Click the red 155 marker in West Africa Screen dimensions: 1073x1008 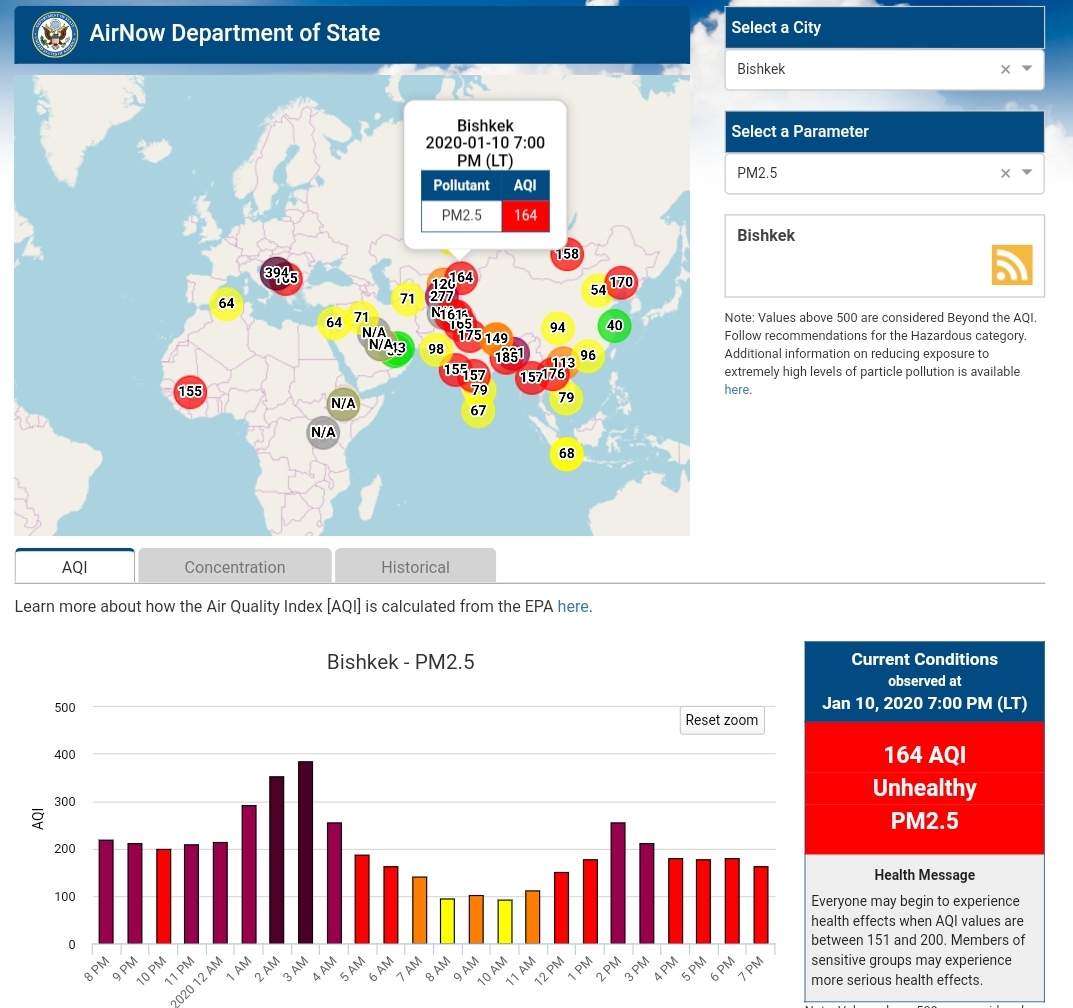tap(190, 392)
